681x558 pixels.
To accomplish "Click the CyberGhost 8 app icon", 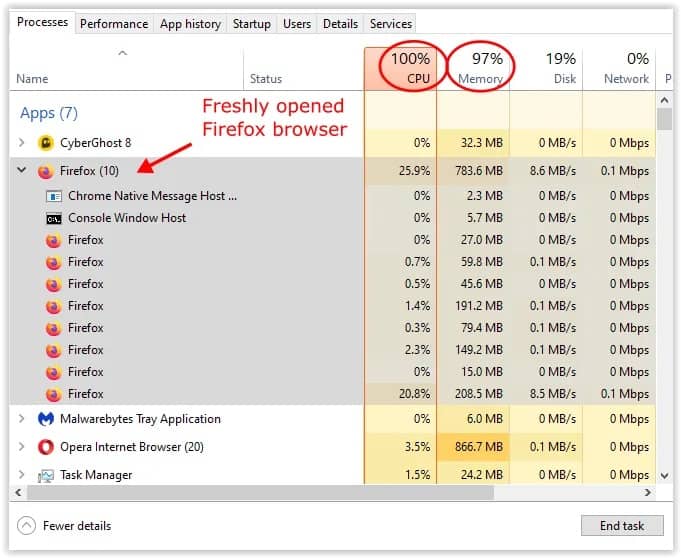I will click(46, 143).
